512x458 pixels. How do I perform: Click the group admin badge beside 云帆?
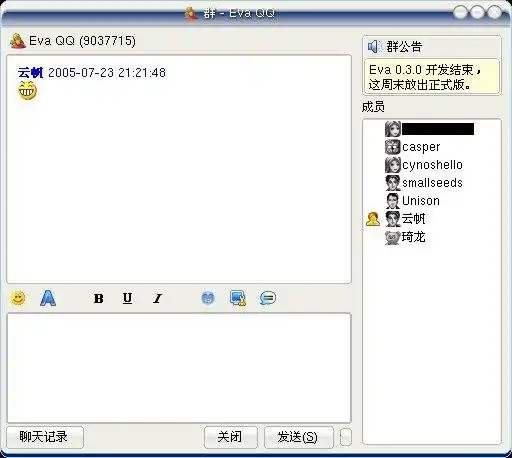tap(373, 219)
